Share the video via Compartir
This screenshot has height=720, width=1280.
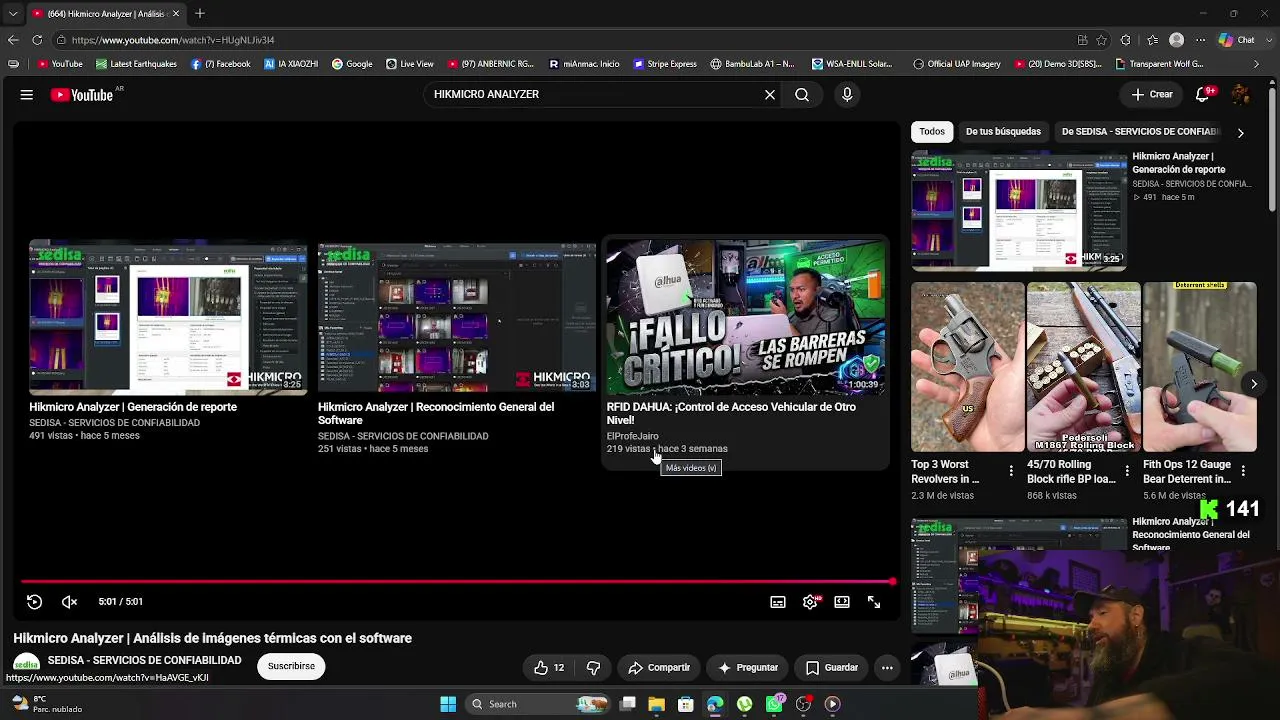(x=659, y=668)
